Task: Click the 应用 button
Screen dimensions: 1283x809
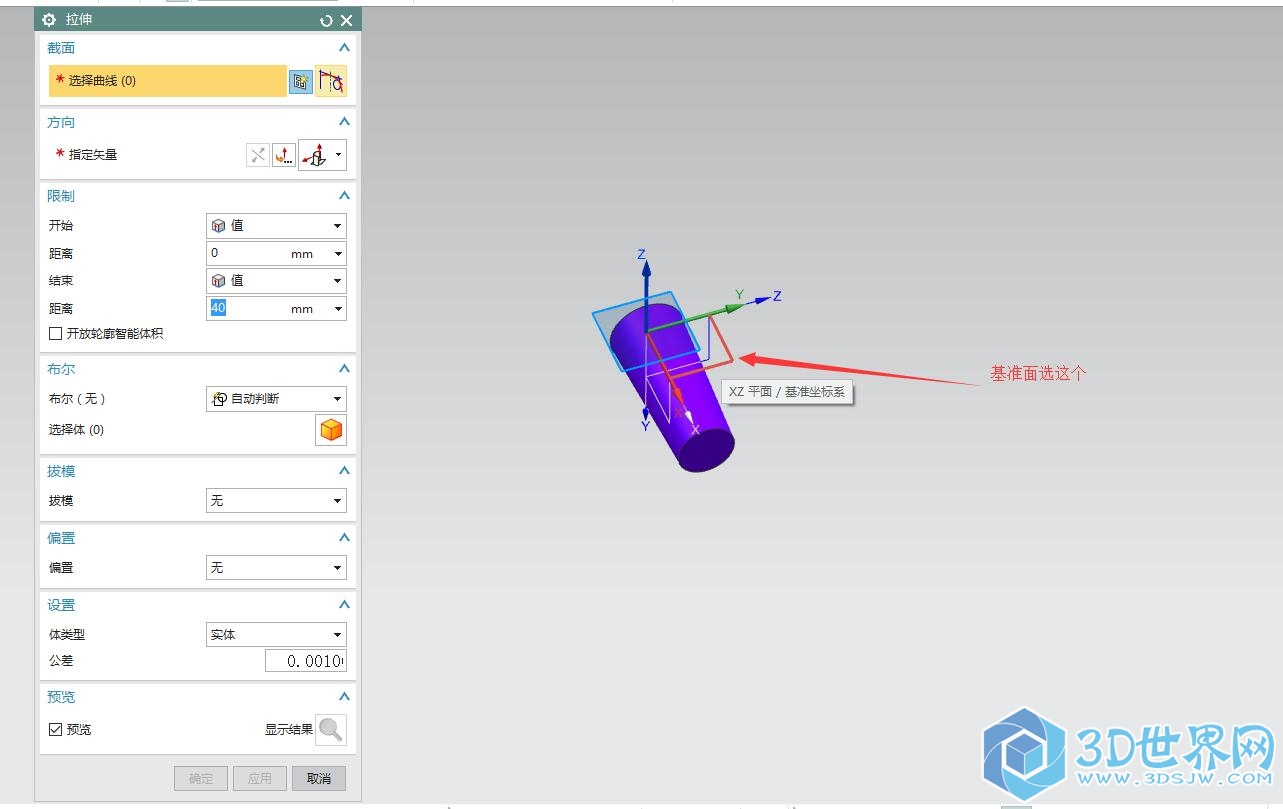Action: tap(260, 778)
